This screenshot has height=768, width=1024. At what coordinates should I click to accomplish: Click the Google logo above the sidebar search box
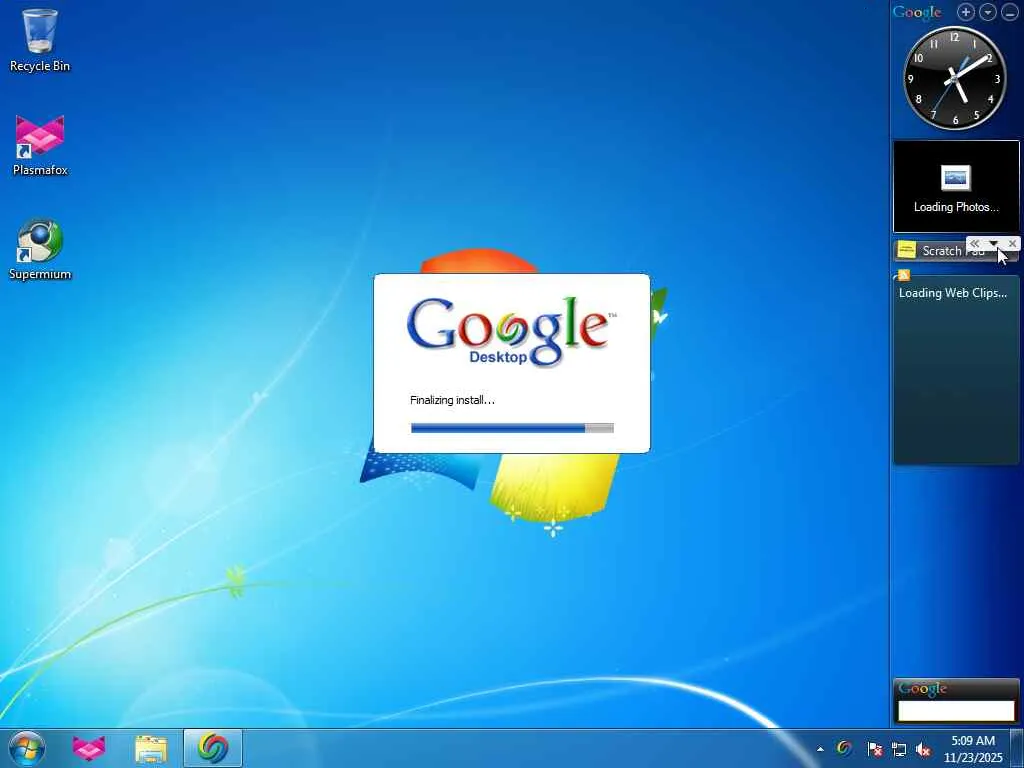tap(922, 689)
